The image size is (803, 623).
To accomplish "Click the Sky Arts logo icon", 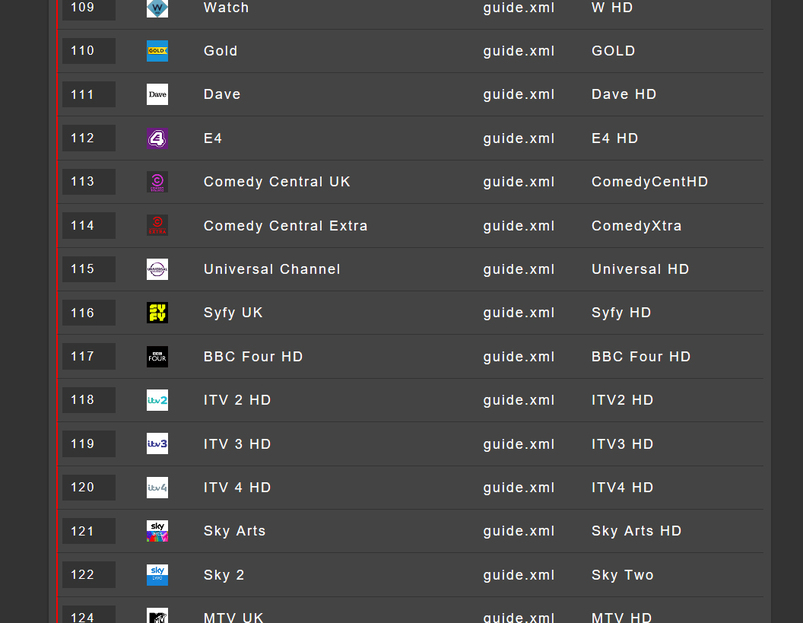I will point(157,531).
